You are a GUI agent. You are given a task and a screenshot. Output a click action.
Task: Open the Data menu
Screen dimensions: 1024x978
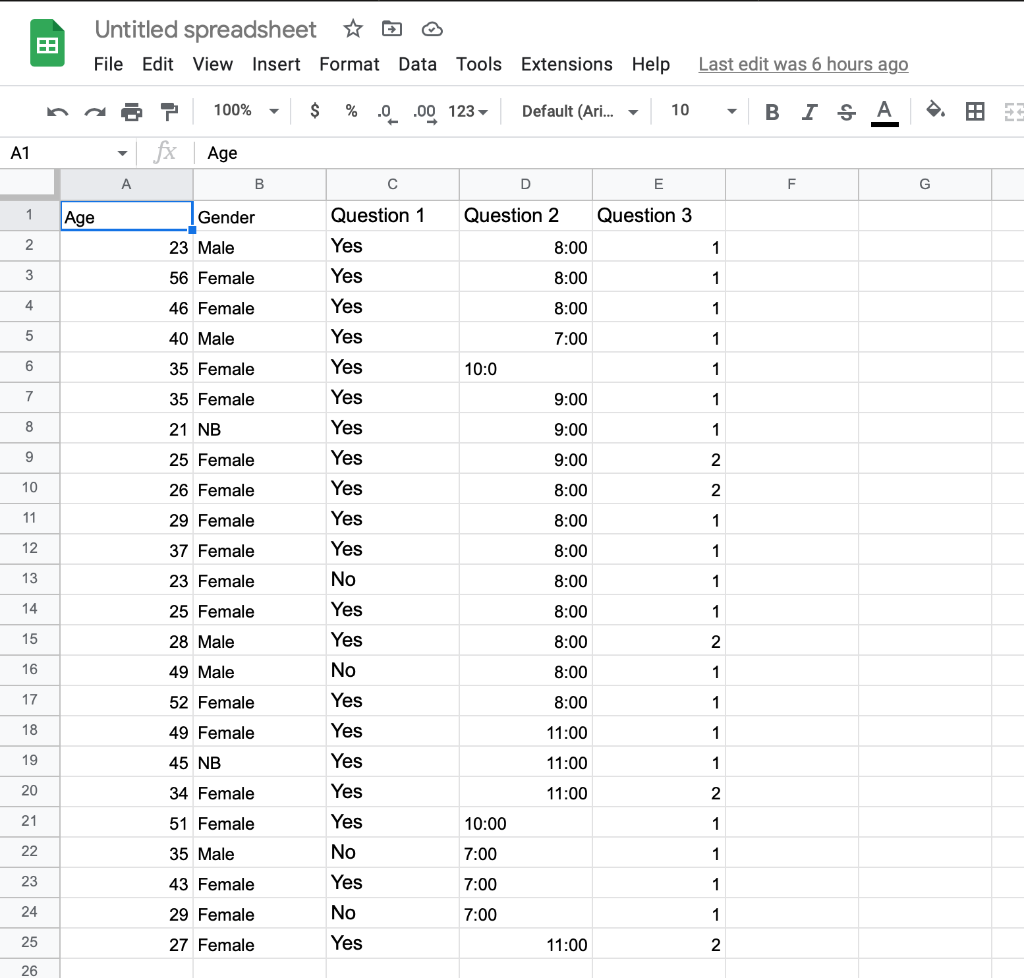point(417,64)
